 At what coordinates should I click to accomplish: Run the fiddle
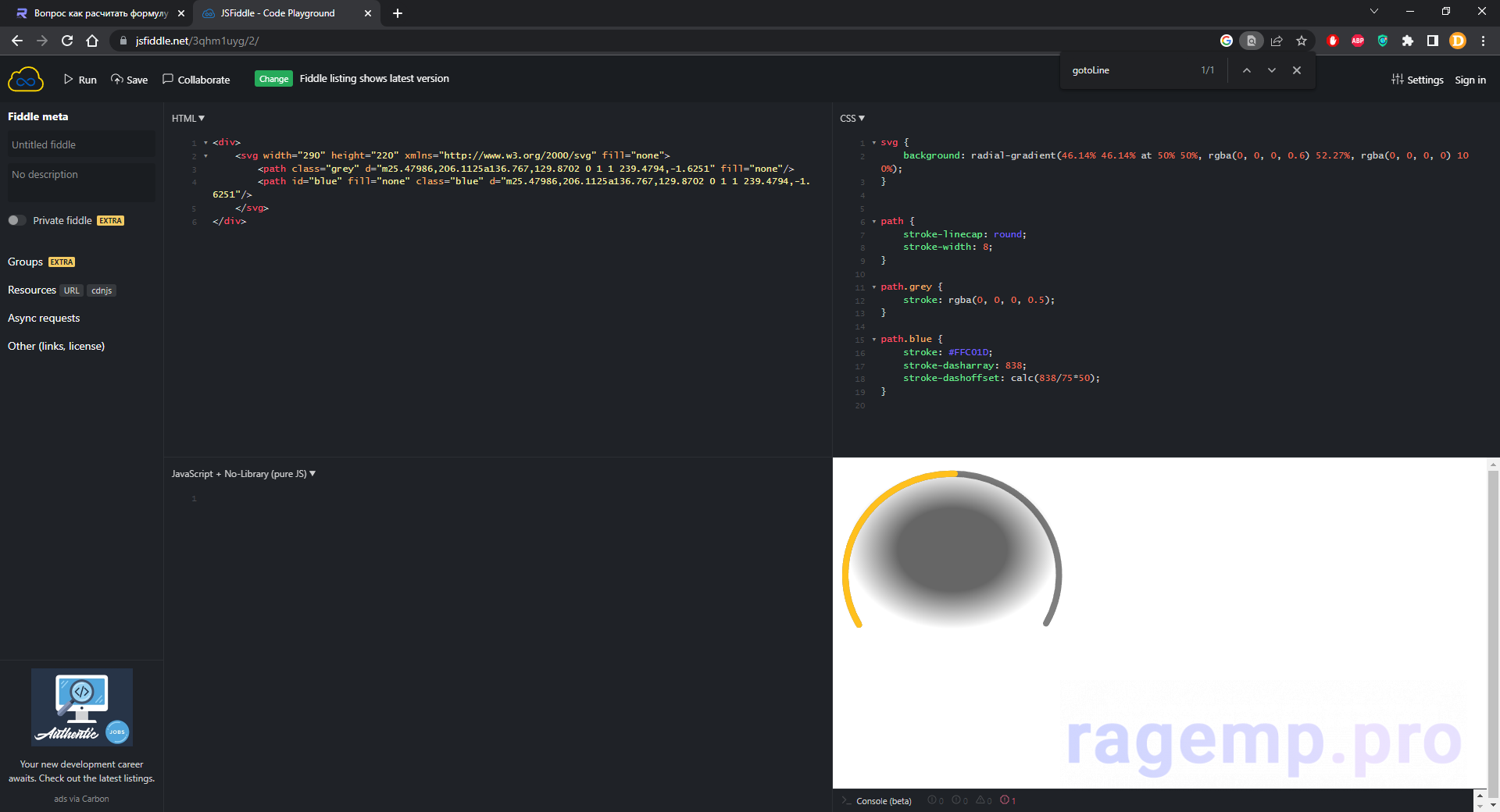[x=80, y=80]
